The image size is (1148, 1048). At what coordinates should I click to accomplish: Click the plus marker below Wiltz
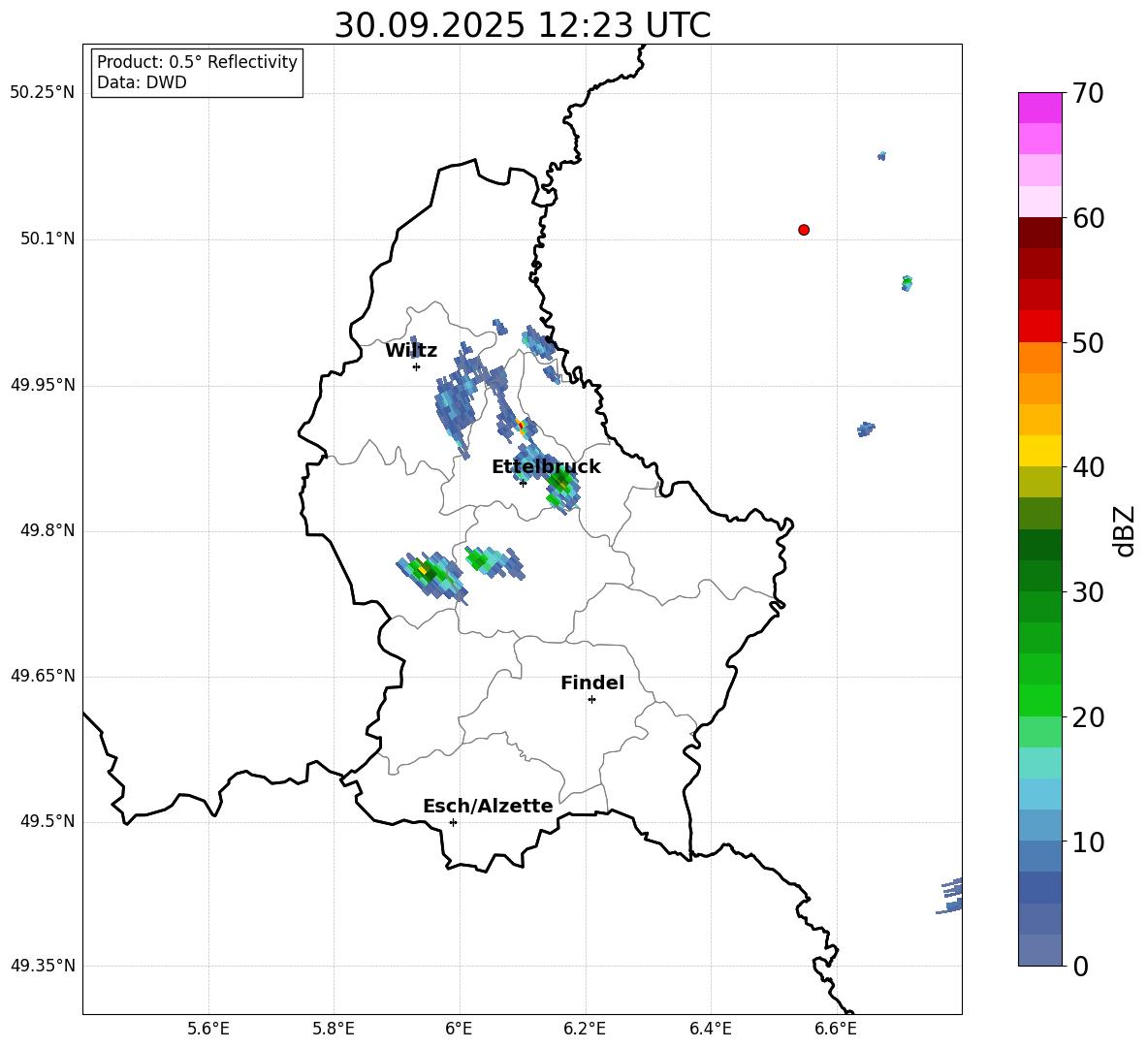[x=417, y=367]
